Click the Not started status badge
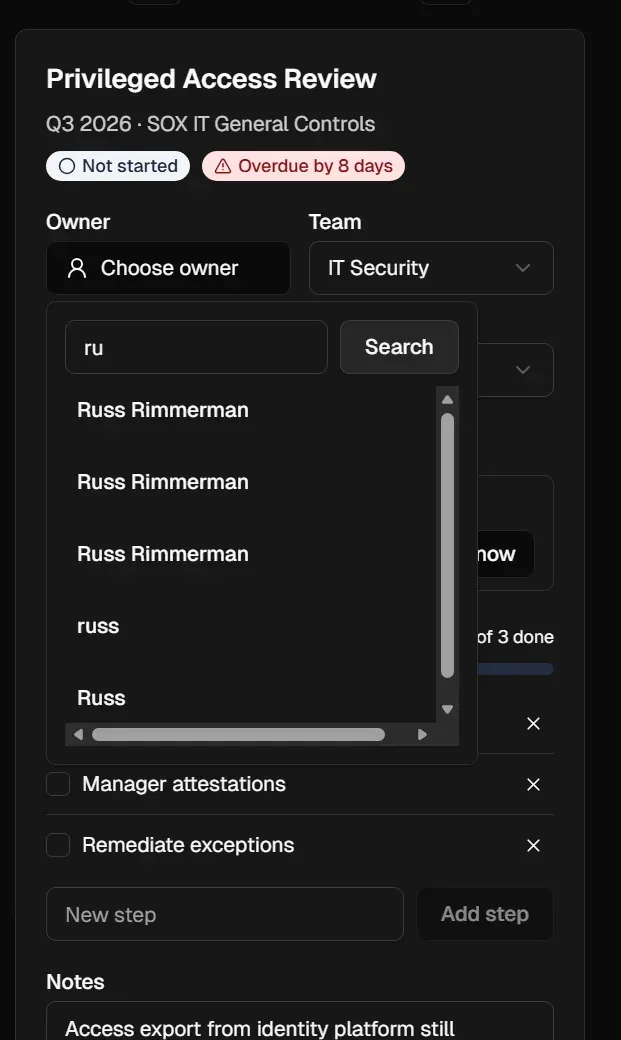Image resolution: width=621 pixels, height=1040 pixels. coord(118,166)
